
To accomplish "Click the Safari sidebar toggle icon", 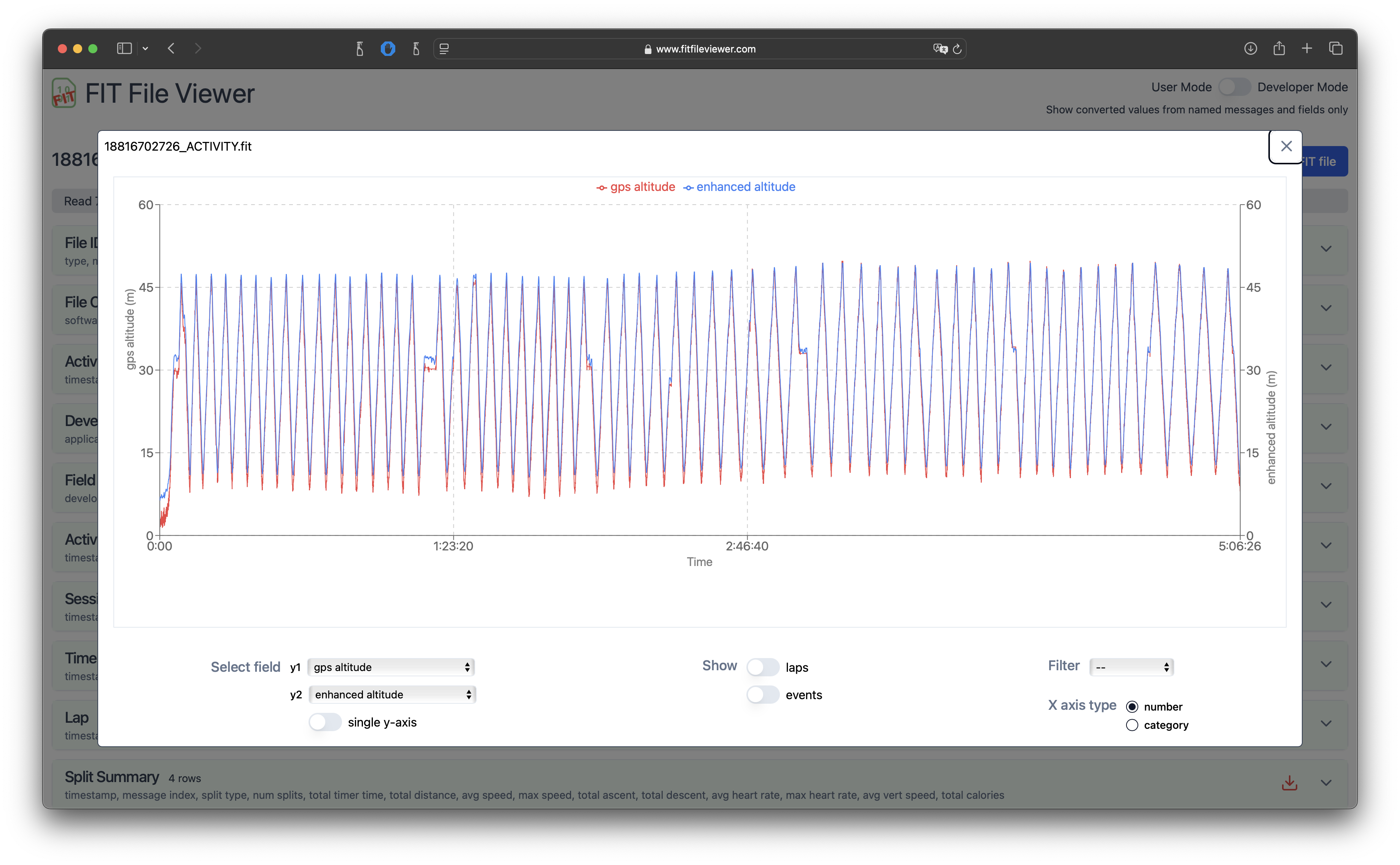I will (x=124, y=49).
